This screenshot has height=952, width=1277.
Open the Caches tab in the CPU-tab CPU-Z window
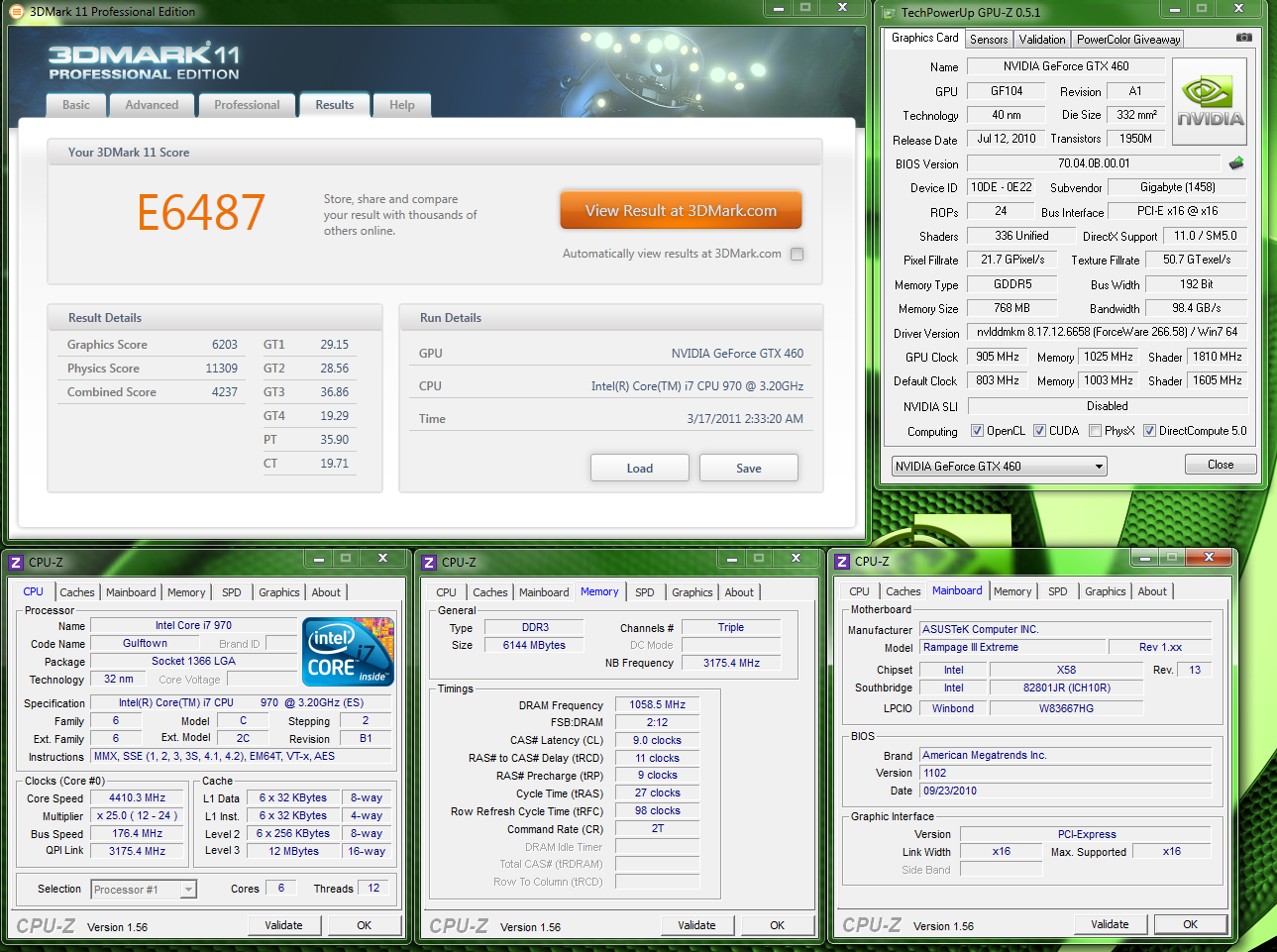(x=77, y=592)
